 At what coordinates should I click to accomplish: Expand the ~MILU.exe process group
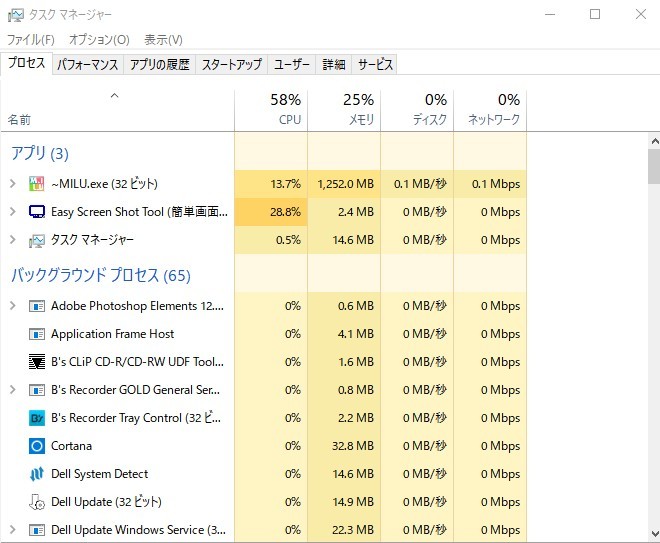pyautogui.click(x=13, y=184)
